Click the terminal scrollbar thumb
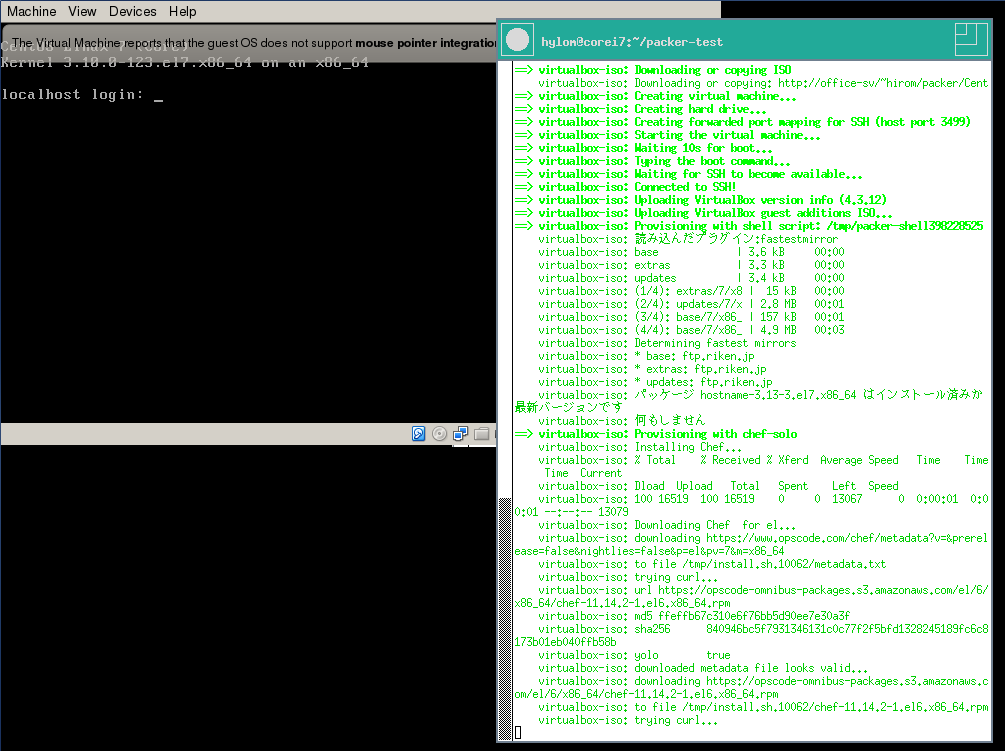The height and width of the screenshot is (751, 1005). pyautogui.click(x=505, y=618)
